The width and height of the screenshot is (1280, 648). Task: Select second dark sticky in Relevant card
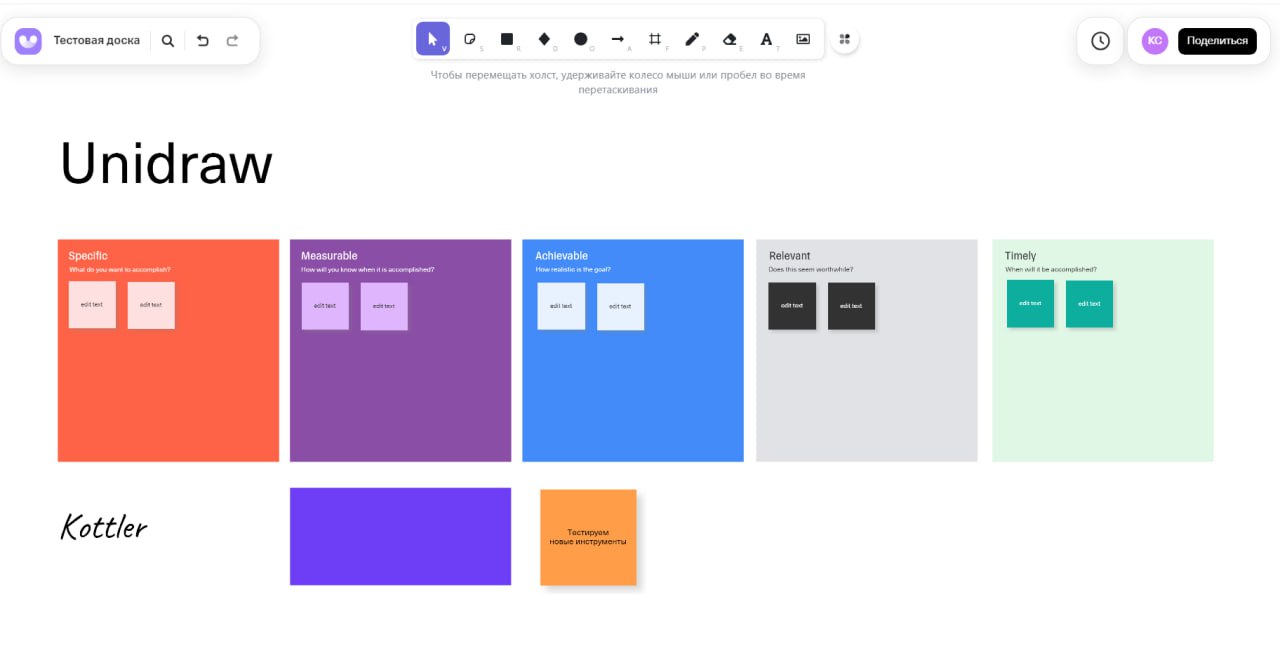tap(852, 306)
